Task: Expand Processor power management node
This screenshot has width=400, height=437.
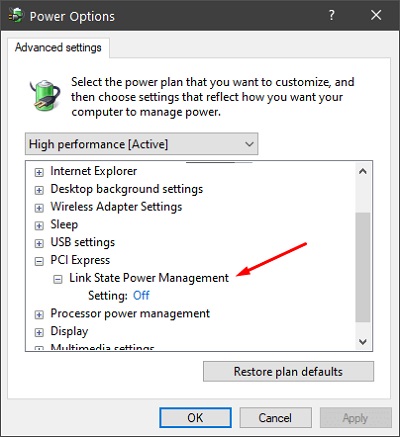Action: (x=39, y=315)
